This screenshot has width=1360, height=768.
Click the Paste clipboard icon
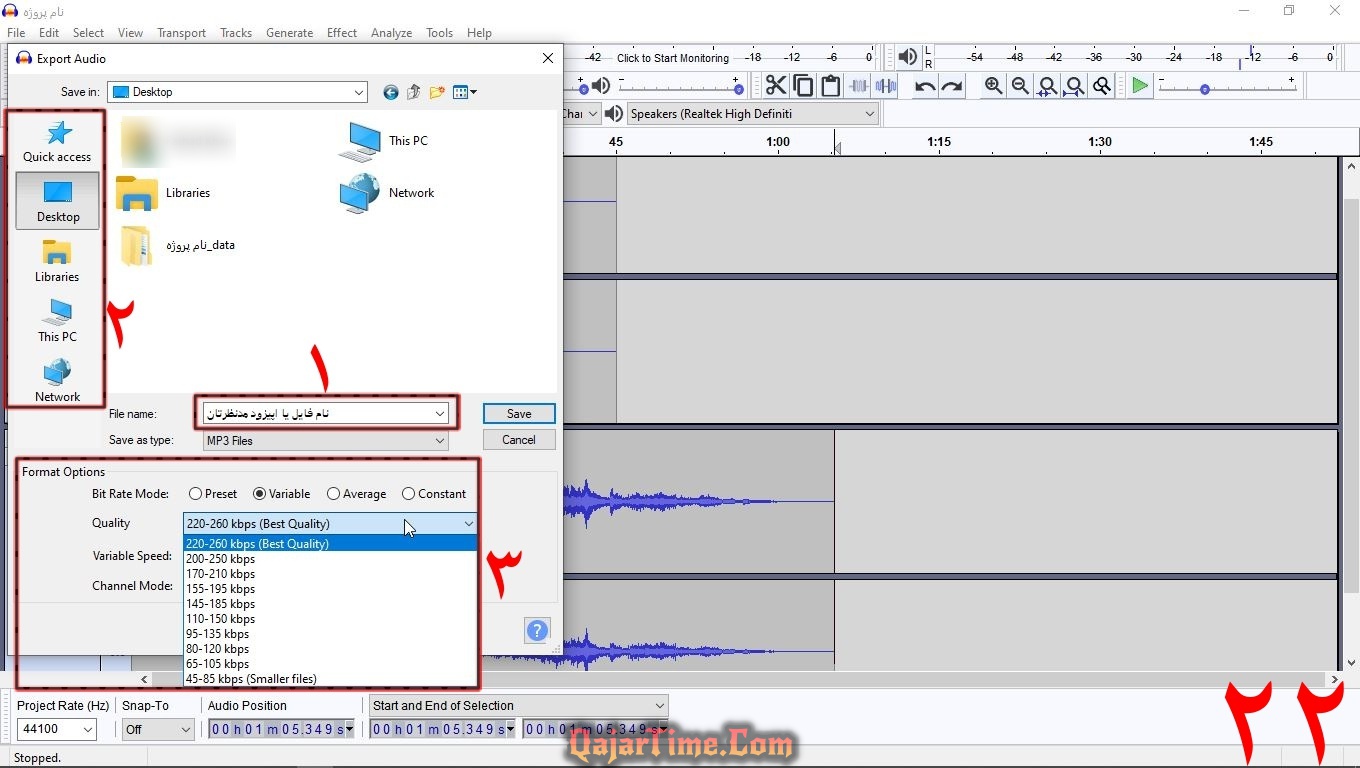[x=830, y=86]
